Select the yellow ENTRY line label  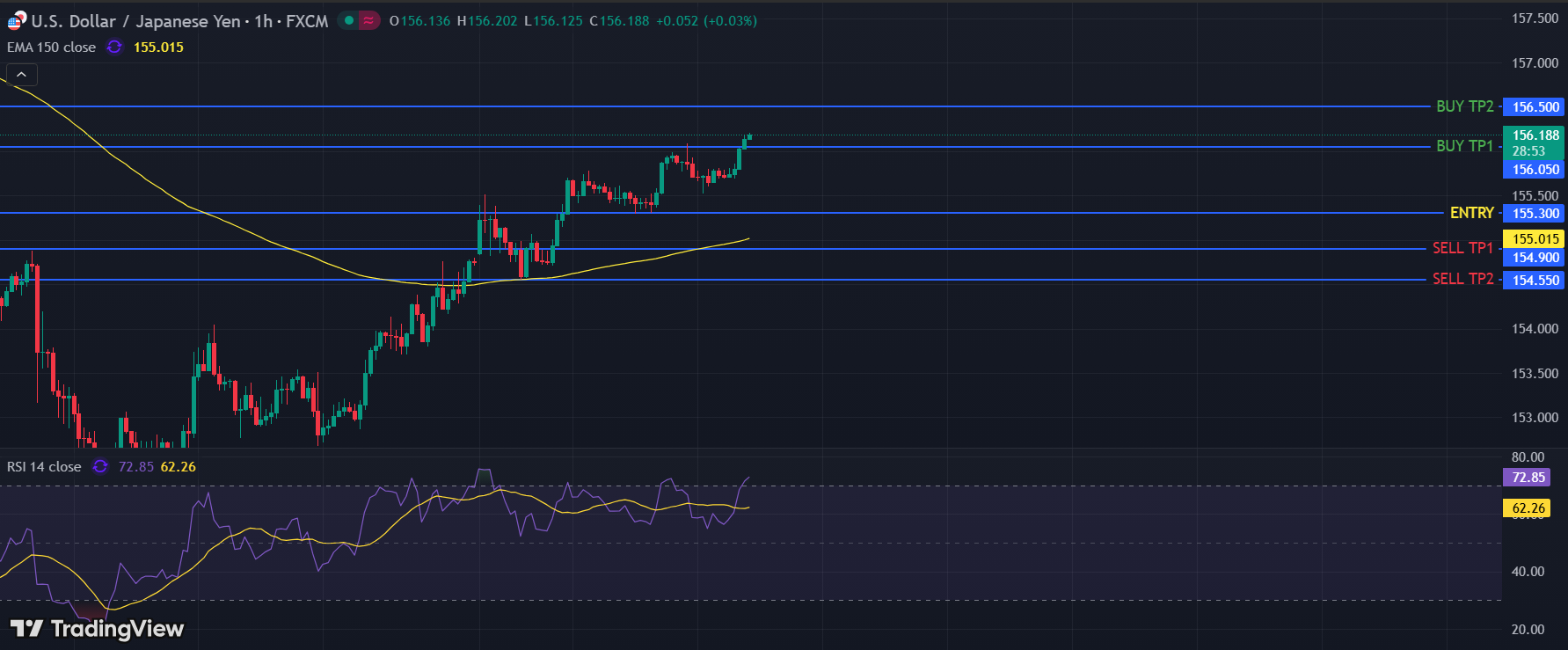[1471, 213]
